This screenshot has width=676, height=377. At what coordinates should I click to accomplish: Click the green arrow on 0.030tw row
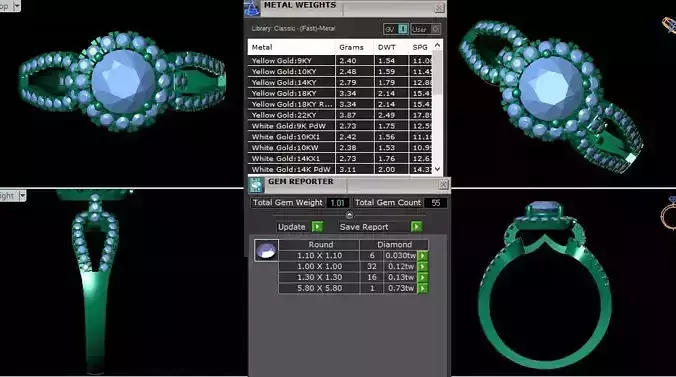[422, 256]
